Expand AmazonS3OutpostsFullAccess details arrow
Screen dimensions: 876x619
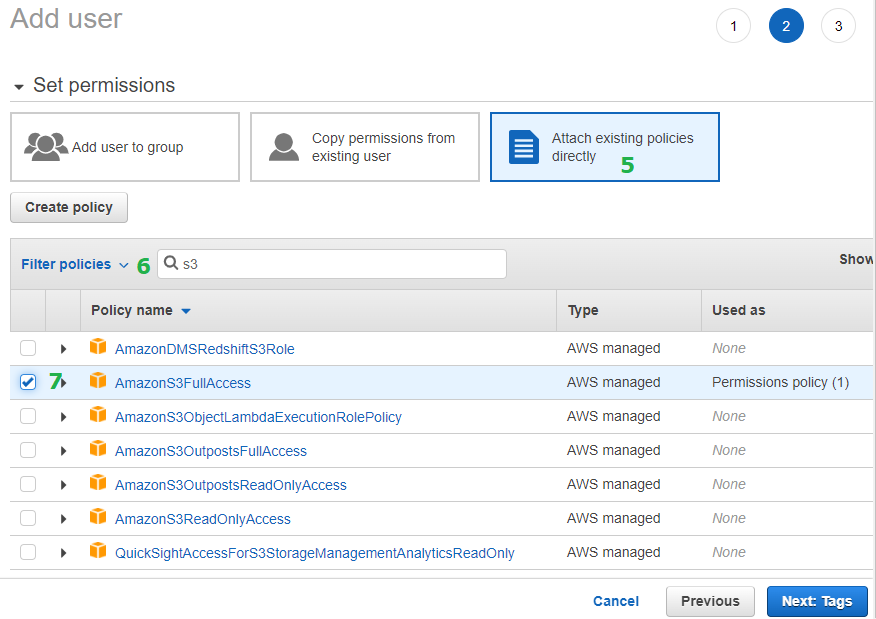pos(63,451)
